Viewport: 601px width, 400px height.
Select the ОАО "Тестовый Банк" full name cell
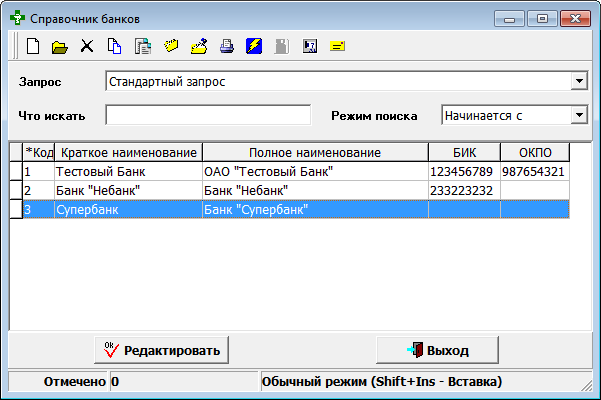click(x=315, y=171)
